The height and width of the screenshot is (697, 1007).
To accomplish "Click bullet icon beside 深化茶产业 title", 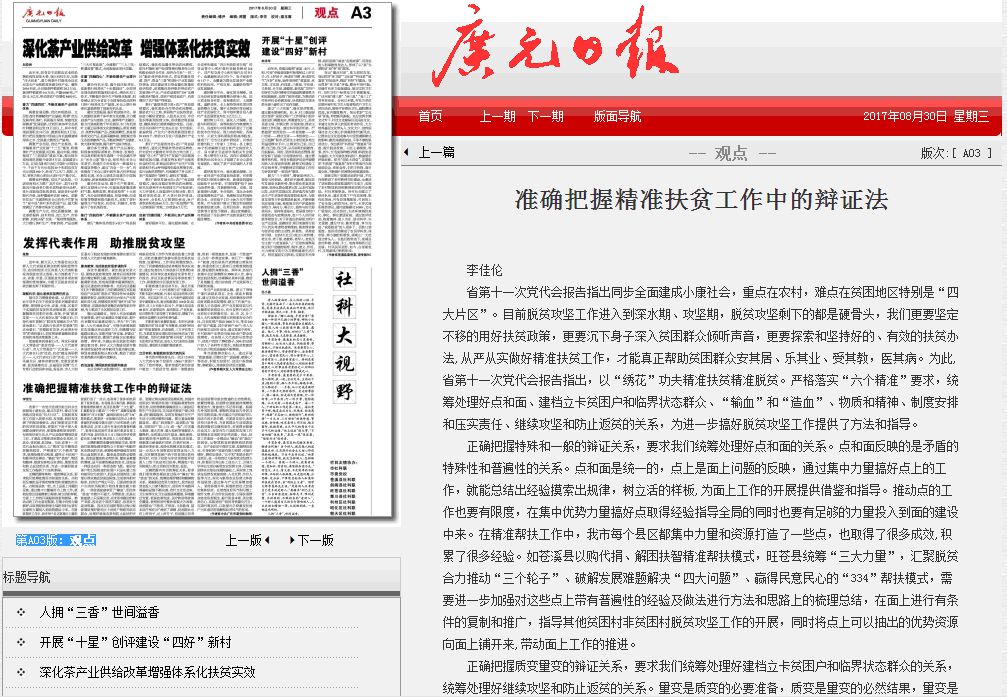I will [21, 672].
